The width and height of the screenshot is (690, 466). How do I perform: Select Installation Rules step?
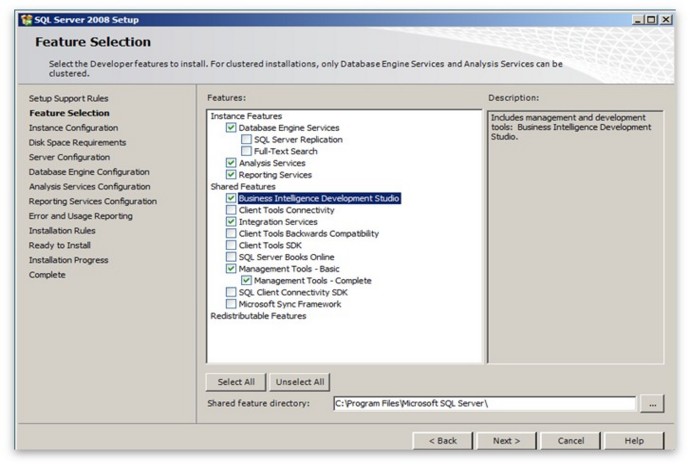click(x=62, y=231)
